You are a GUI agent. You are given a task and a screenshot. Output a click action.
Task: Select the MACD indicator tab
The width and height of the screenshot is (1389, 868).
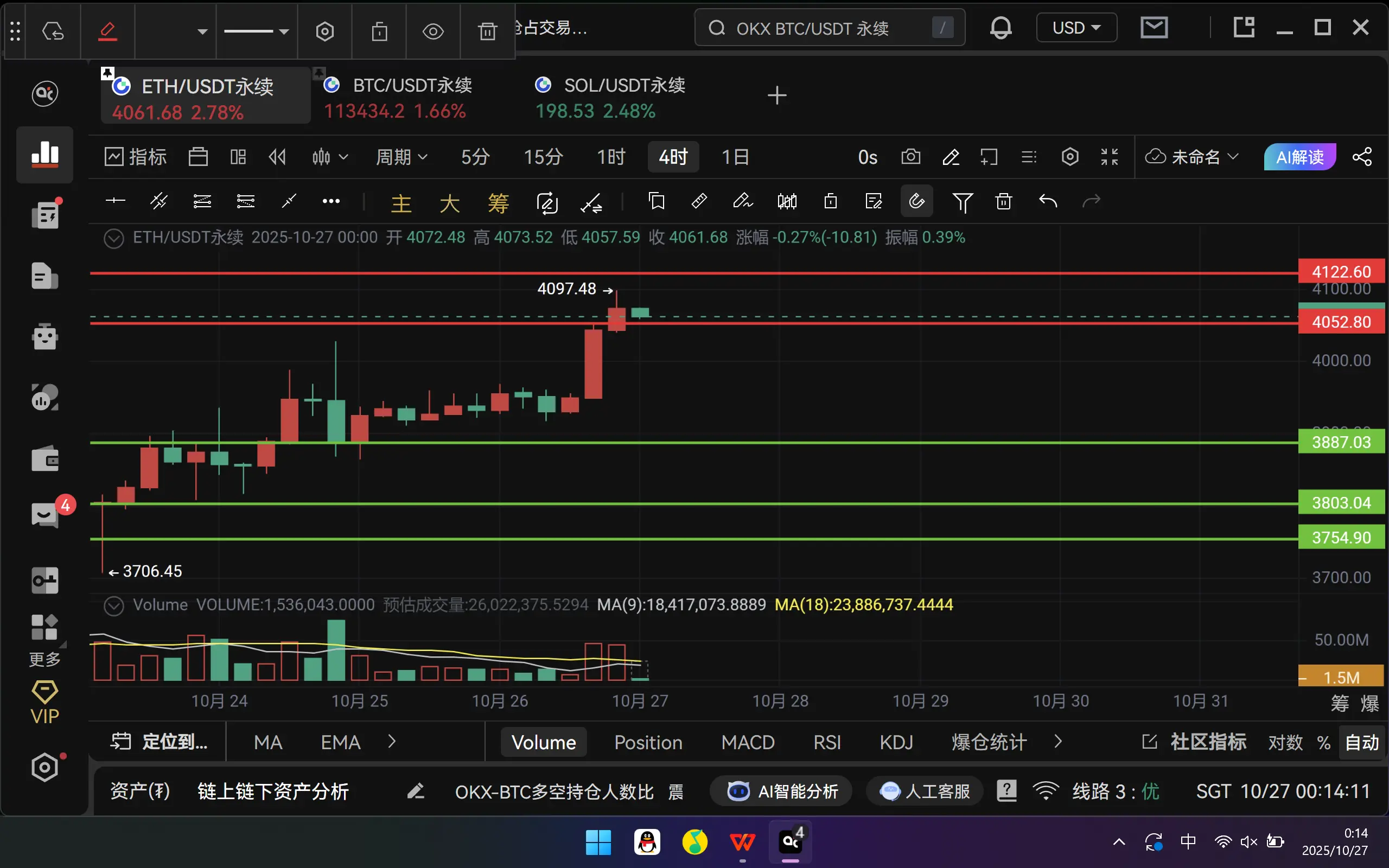747,742
